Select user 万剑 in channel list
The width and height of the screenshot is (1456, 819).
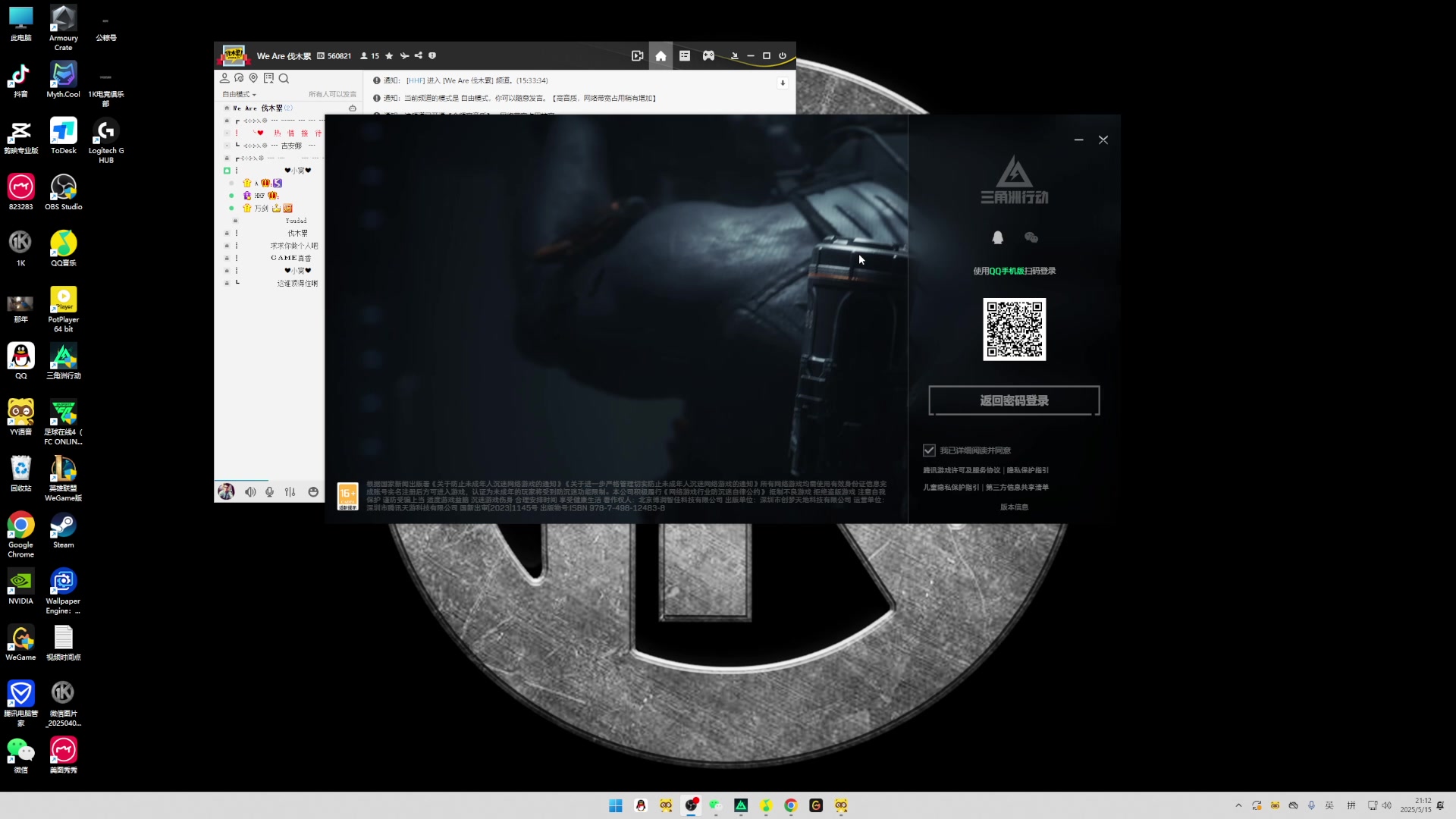[262, 208]
